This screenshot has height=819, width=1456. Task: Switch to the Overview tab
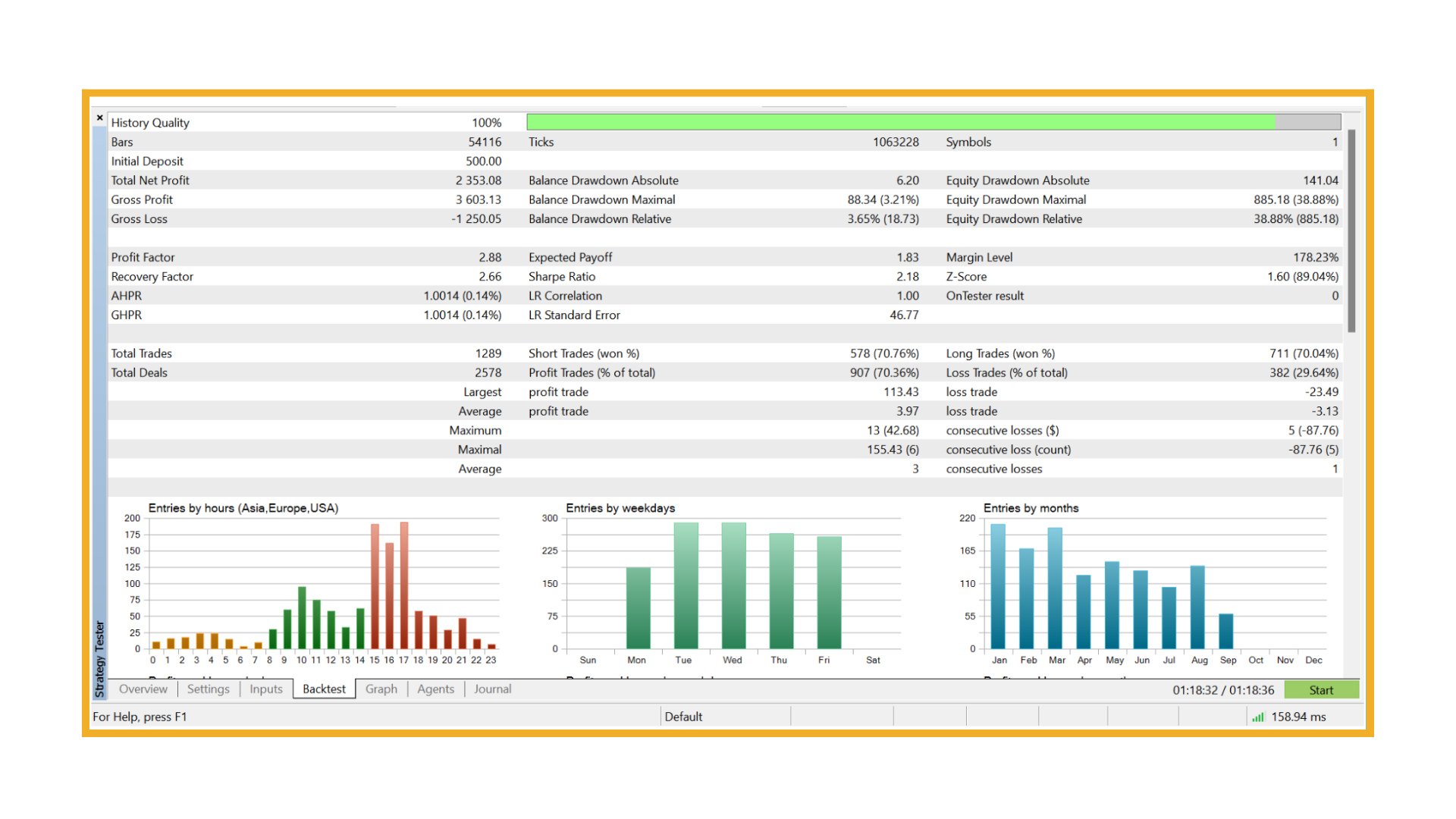coord(143,689)
